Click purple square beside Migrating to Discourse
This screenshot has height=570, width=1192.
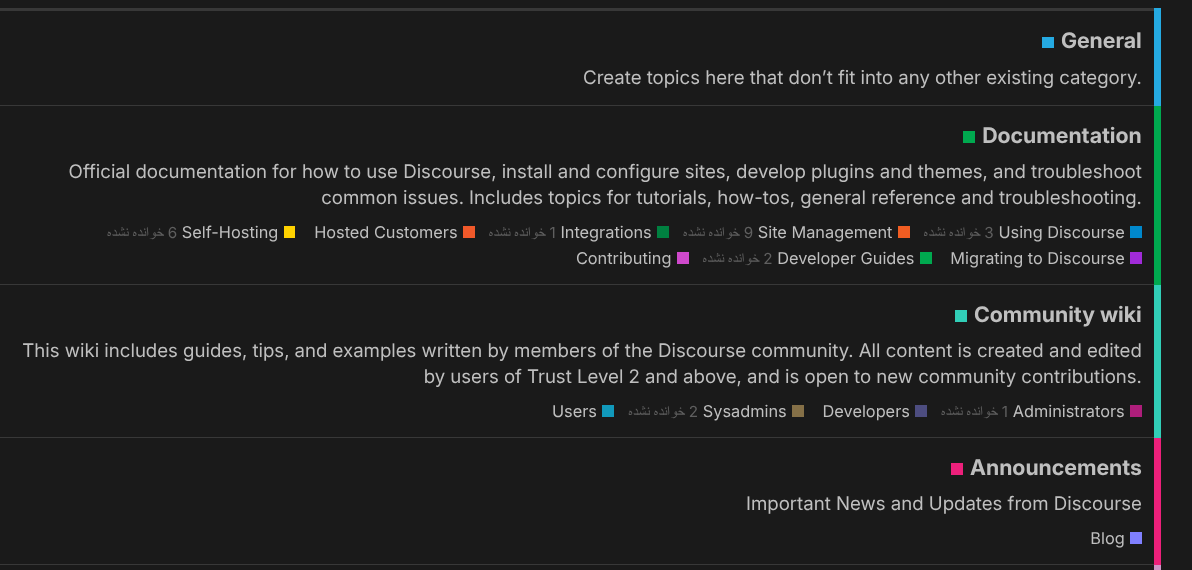click(1136, 258)
